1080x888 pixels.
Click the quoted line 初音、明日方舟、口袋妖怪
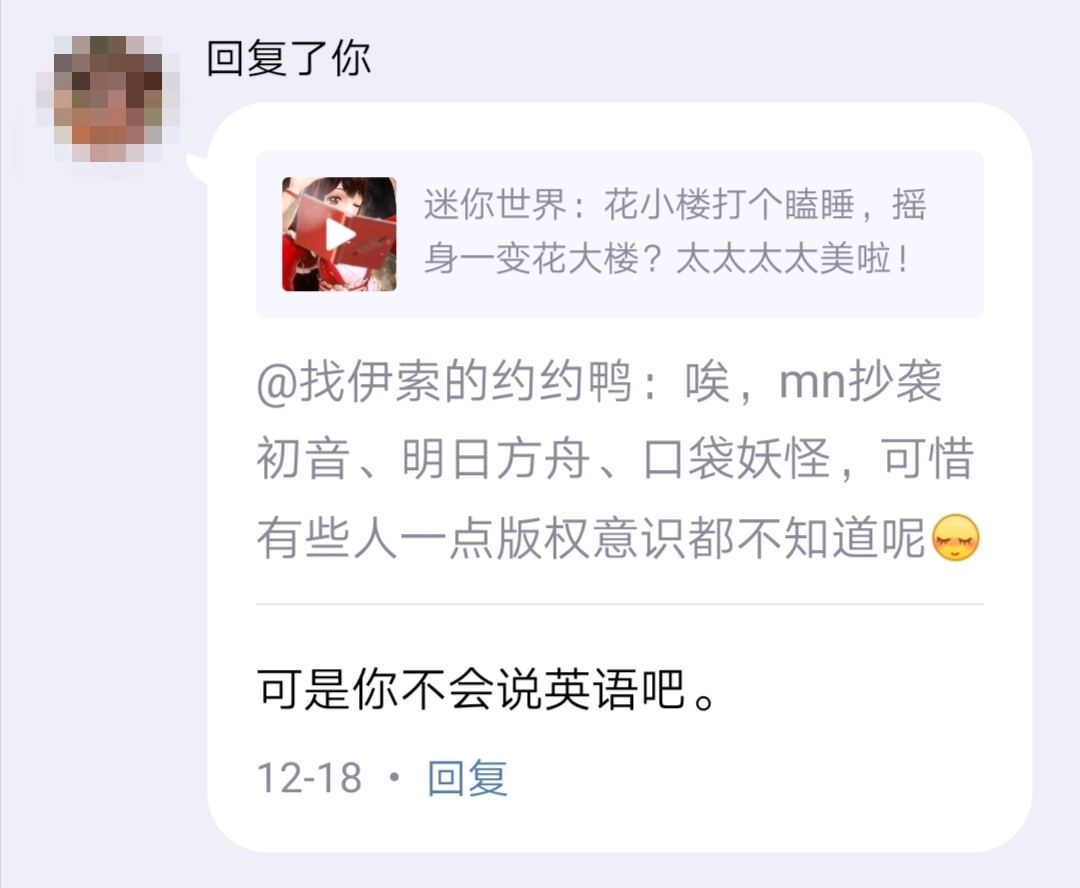(543, 459)
